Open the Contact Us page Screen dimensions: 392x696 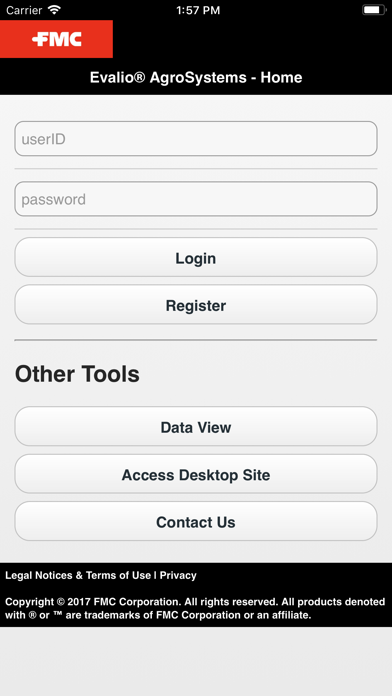click(x=196, y=522)
